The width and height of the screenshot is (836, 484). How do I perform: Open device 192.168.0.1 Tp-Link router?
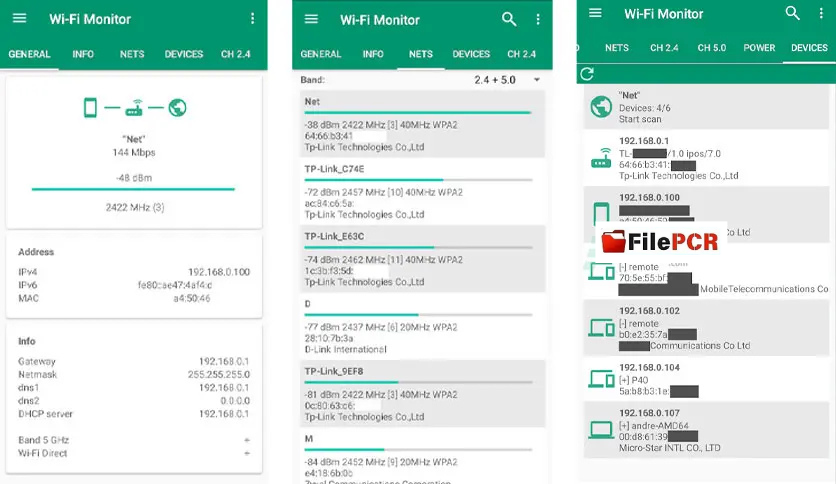[706, 158]
